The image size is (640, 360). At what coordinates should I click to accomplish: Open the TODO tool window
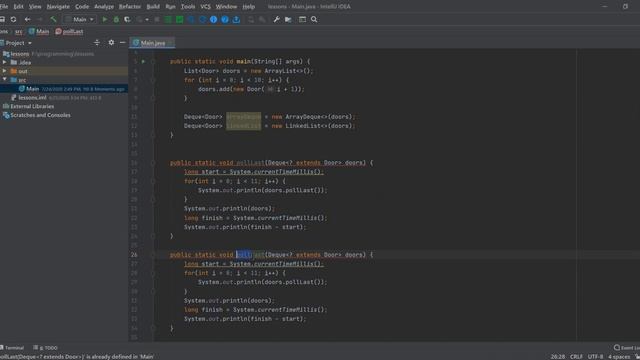(x=45, y=348)
